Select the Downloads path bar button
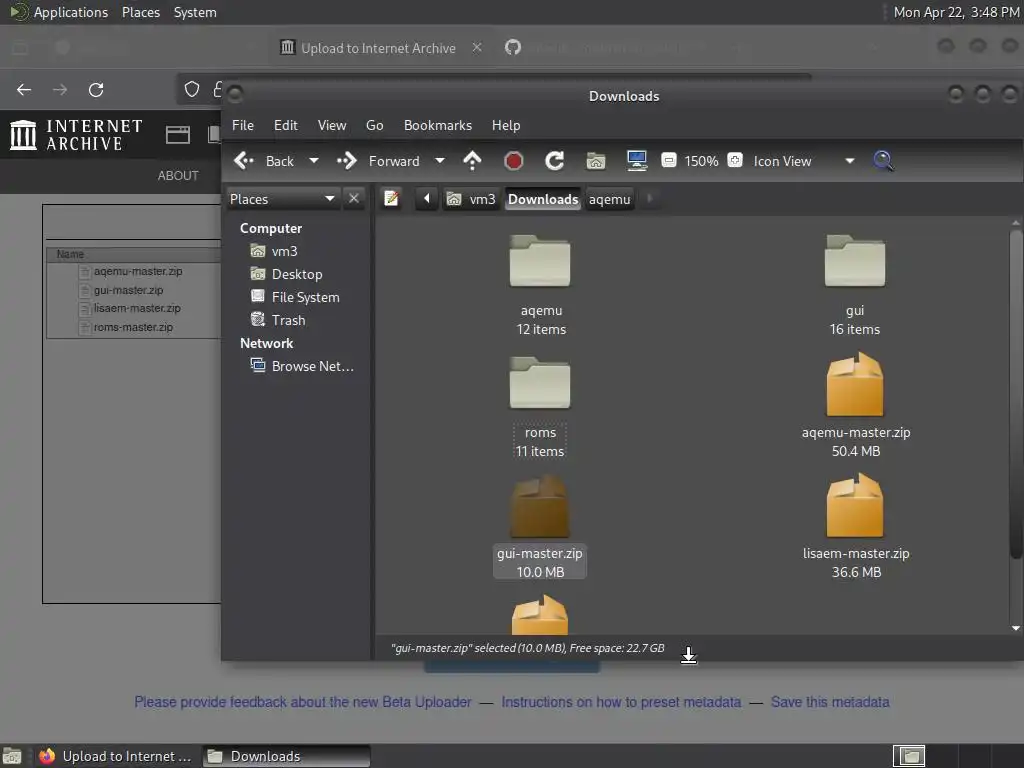The image size is (1024, 768). (x=543, y=199)
